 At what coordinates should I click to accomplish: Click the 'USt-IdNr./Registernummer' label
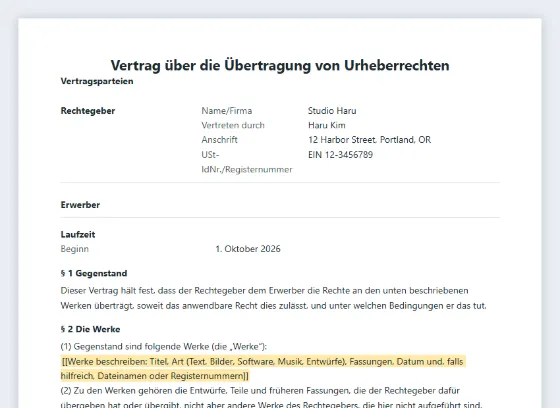click(x=247, y=162)
